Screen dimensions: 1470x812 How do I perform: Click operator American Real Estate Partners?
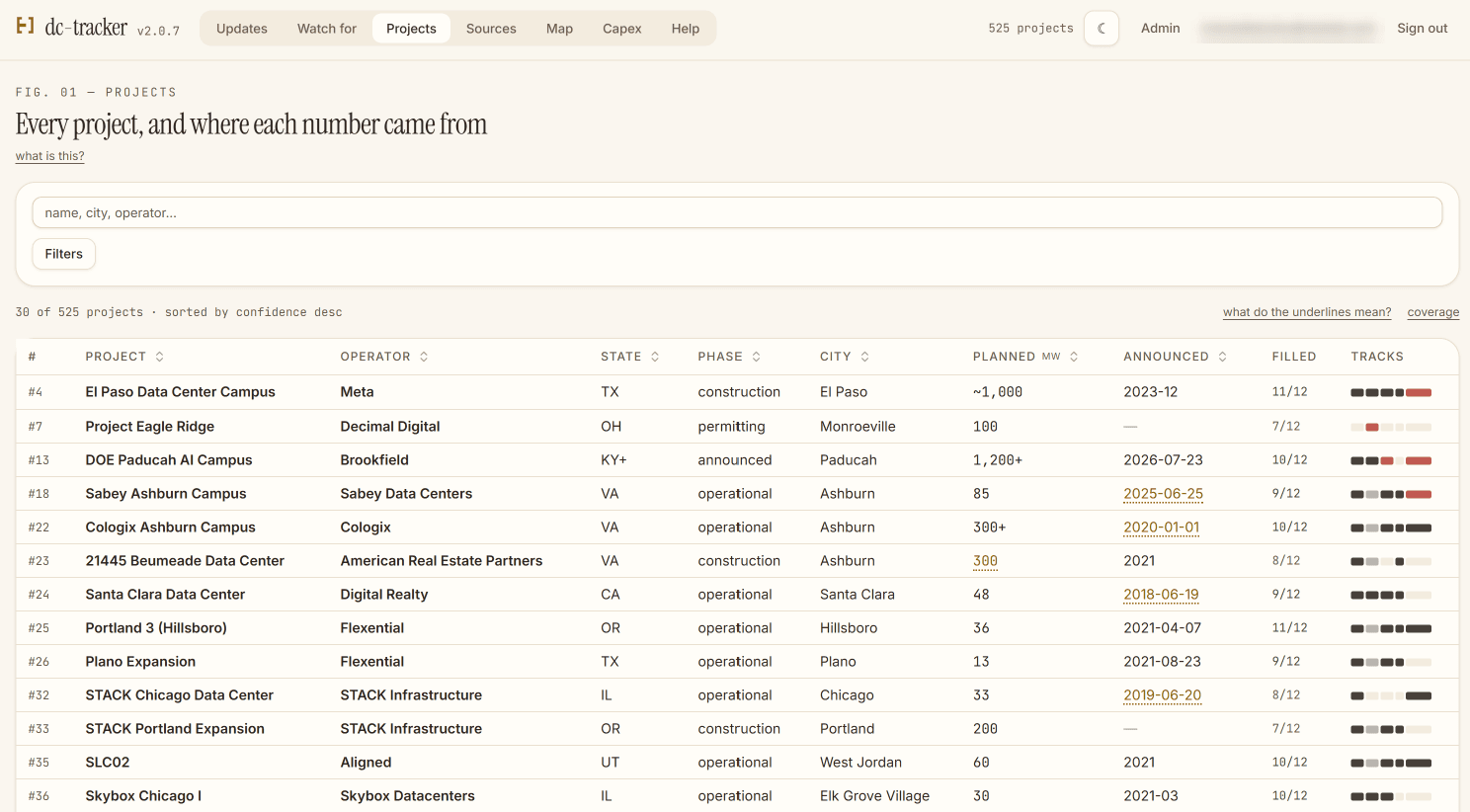442,561
